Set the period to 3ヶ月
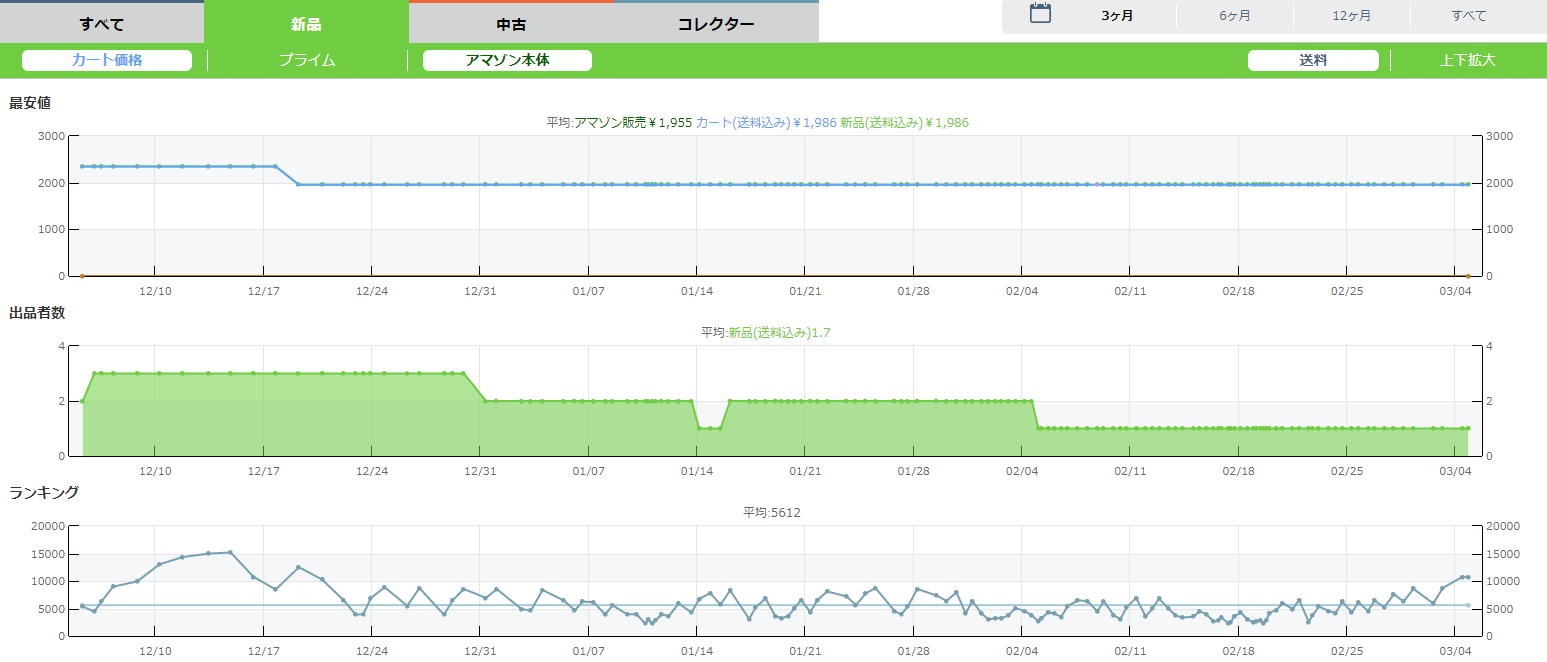 pos(1117,16)
